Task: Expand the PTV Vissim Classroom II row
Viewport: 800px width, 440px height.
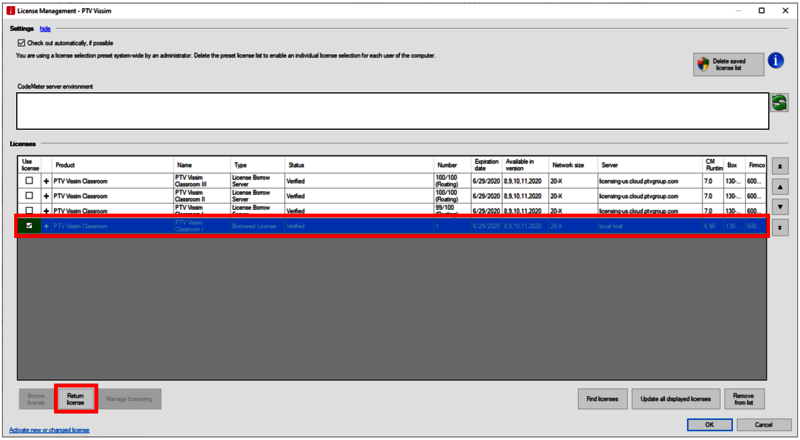Action: click(46, 196)
